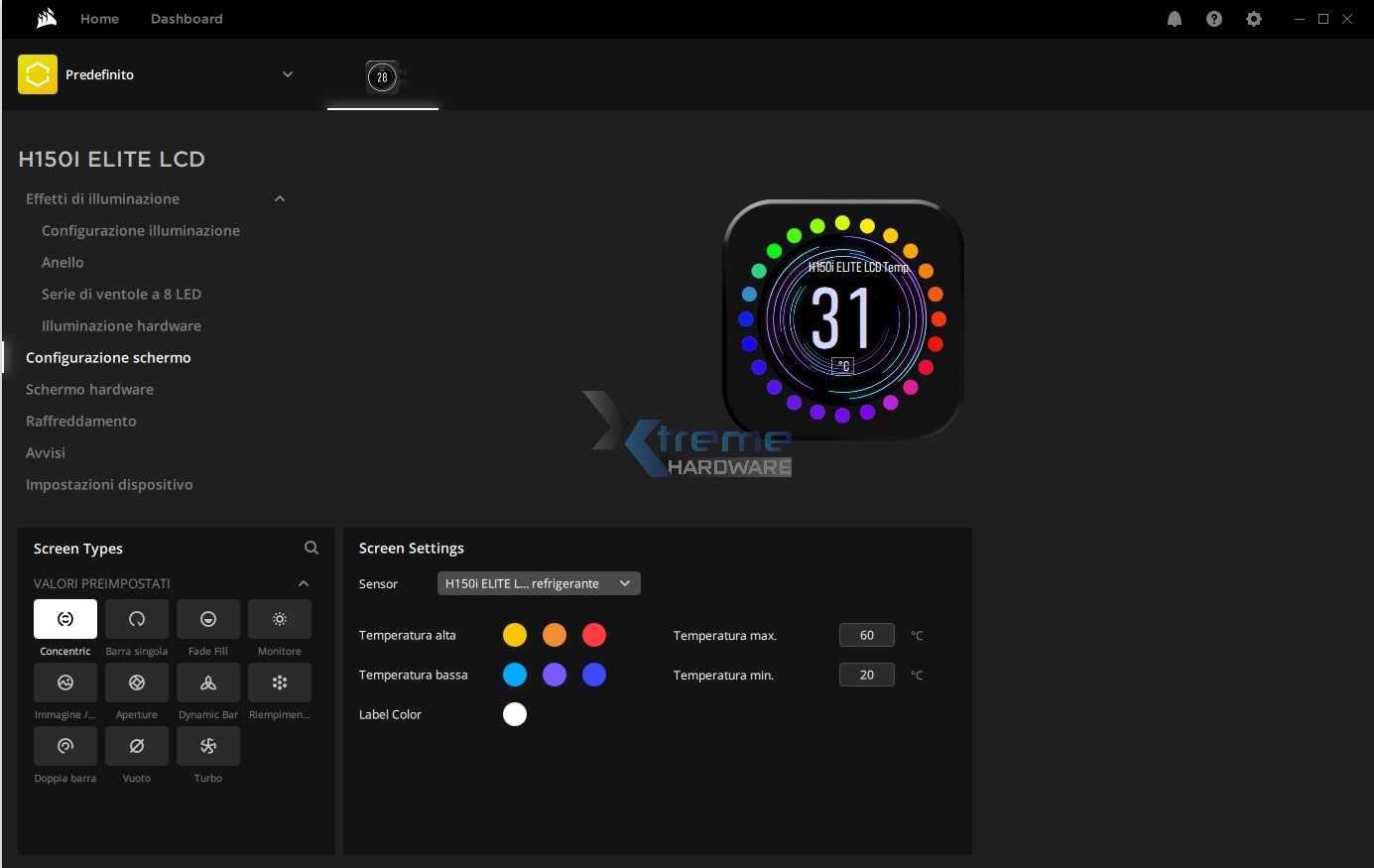Go to the Home tab
Image resolution: width=1374 pixels, height=868 pixels.
[x=99, y=19]
